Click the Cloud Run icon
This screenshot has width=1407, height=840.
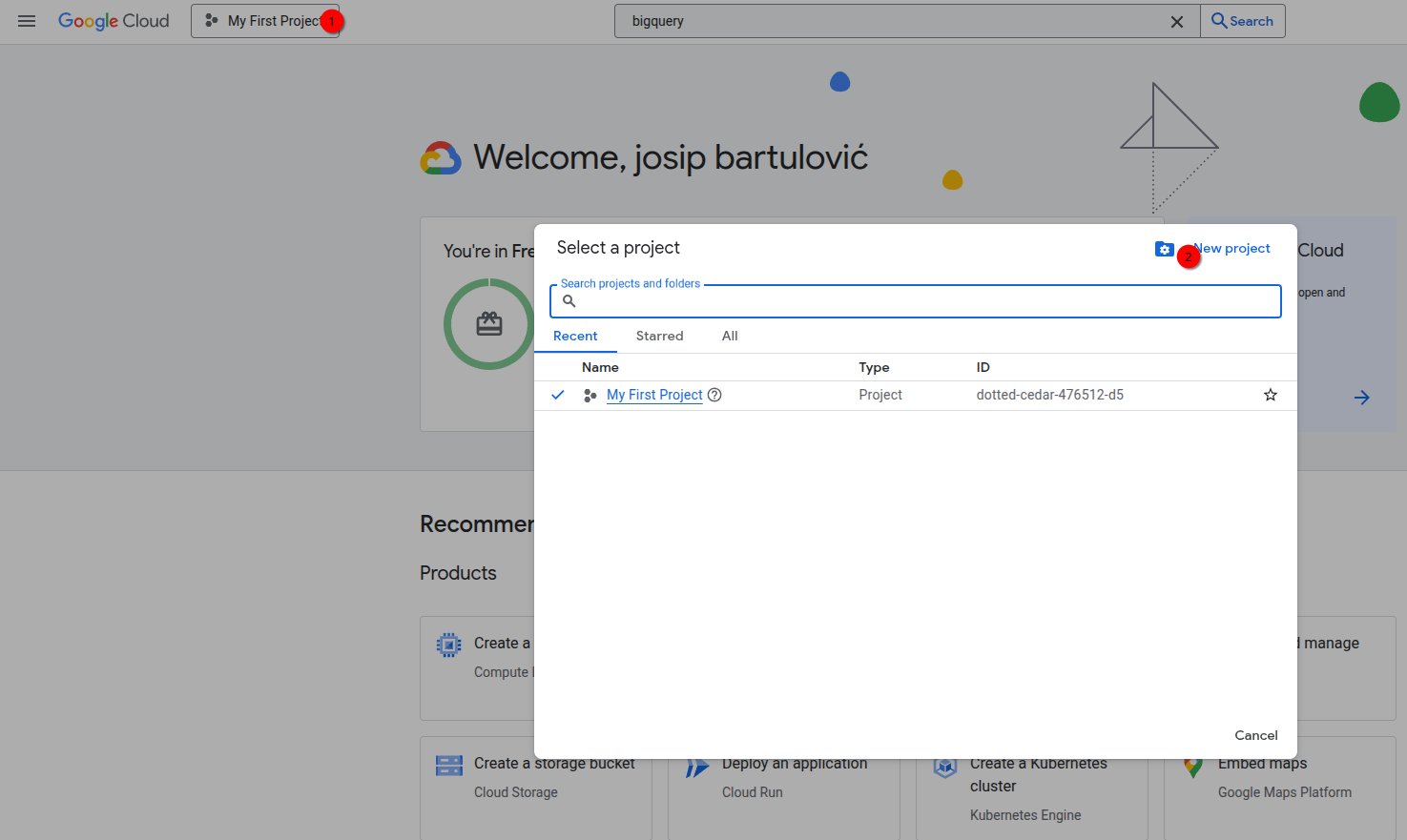(697, 768)
